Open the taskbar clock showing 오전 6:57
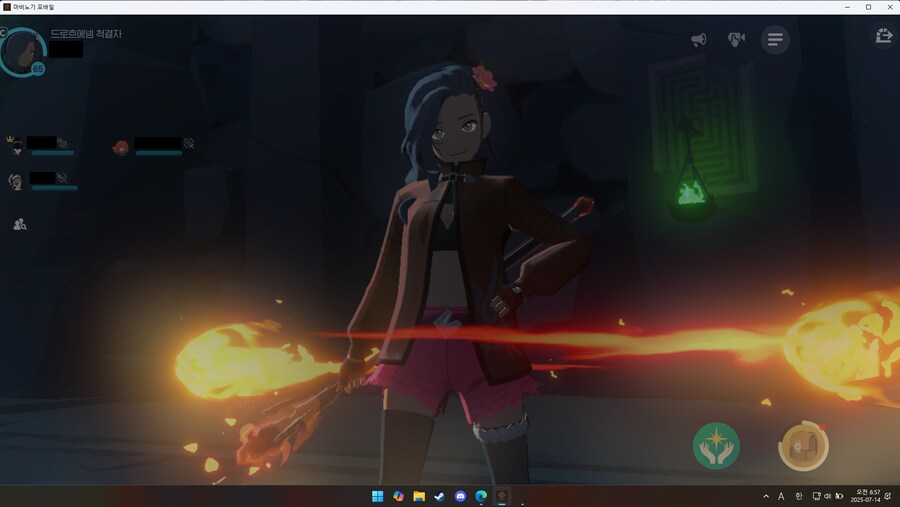The width and height of the screenshot is (900, 507). pos(866,496)
